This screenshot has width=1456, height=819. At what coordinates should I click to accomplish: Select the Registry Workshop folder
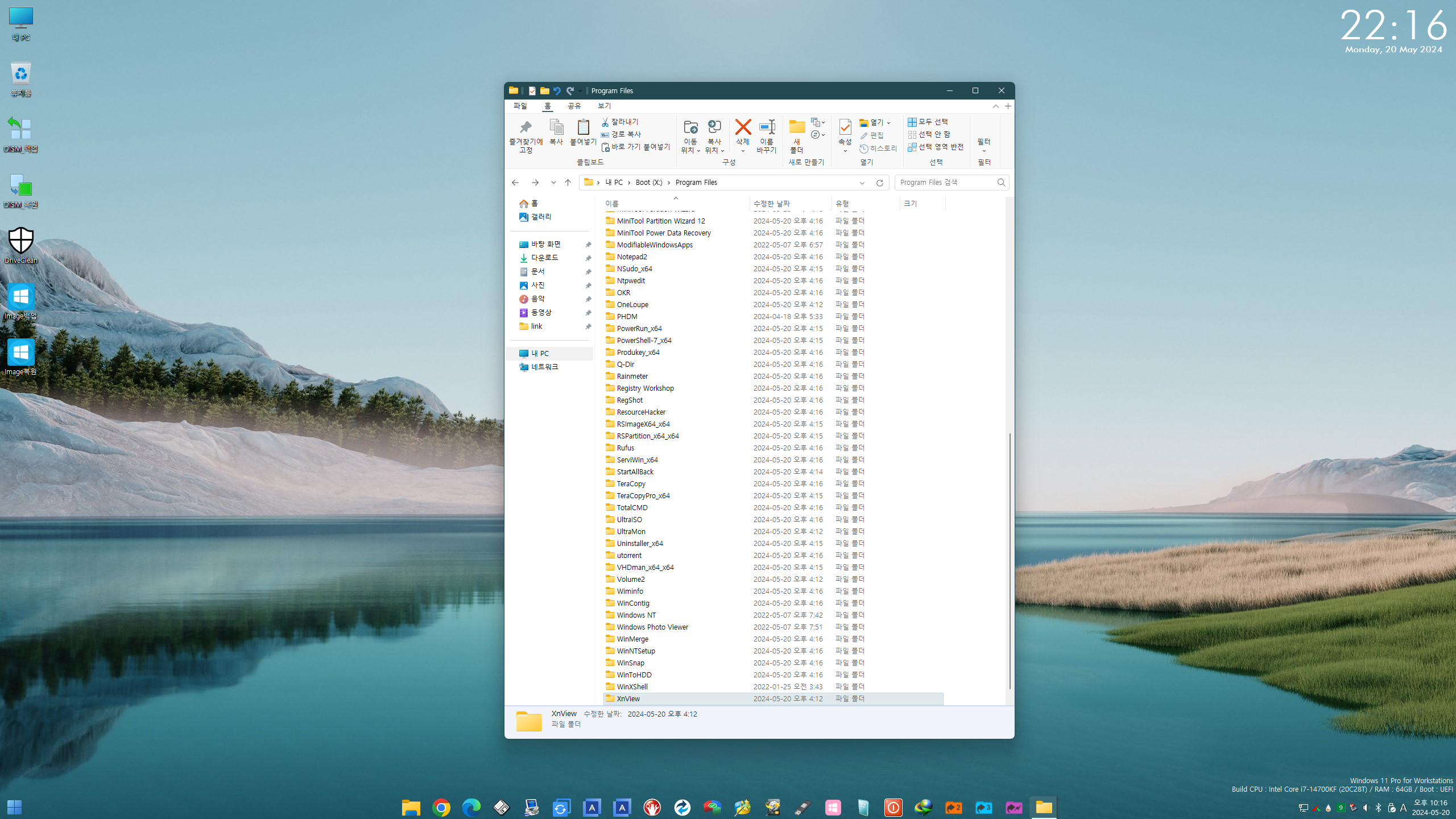(x=773, y=388)
